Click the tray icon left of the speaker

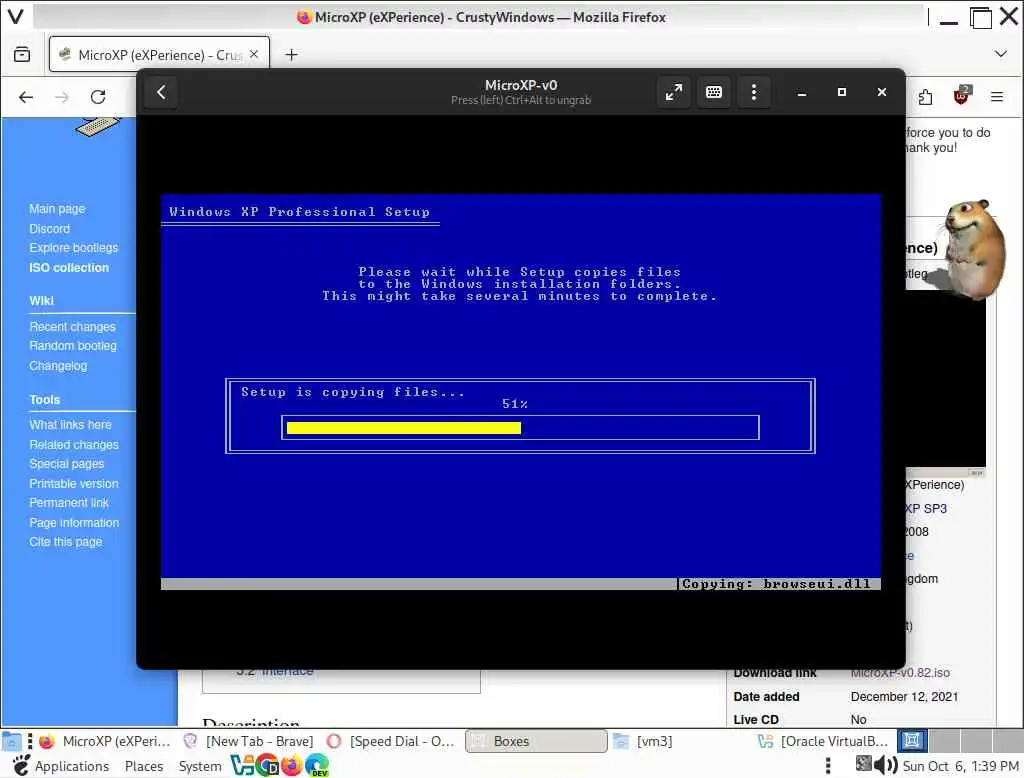[x=863, y=763]
